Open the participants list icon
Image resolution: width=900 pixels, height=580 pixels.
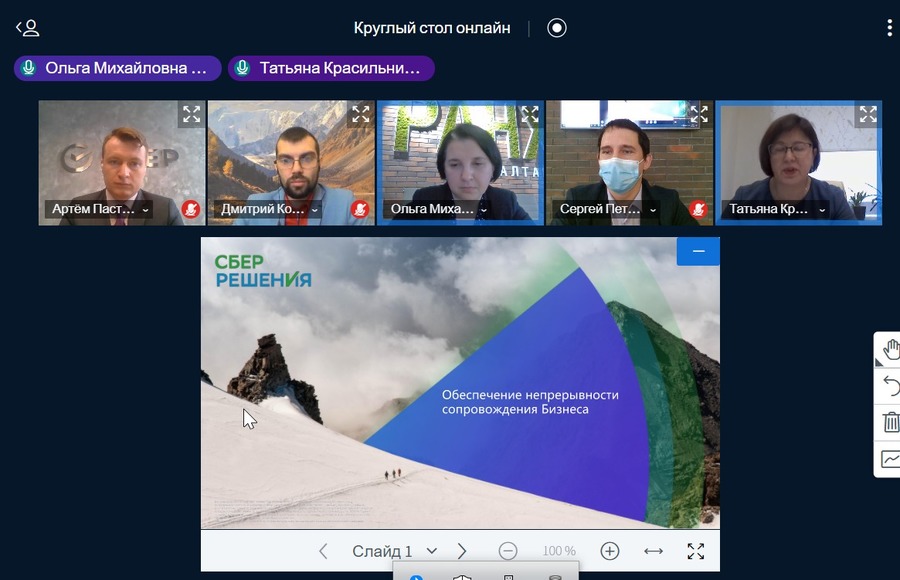[28, 28]
